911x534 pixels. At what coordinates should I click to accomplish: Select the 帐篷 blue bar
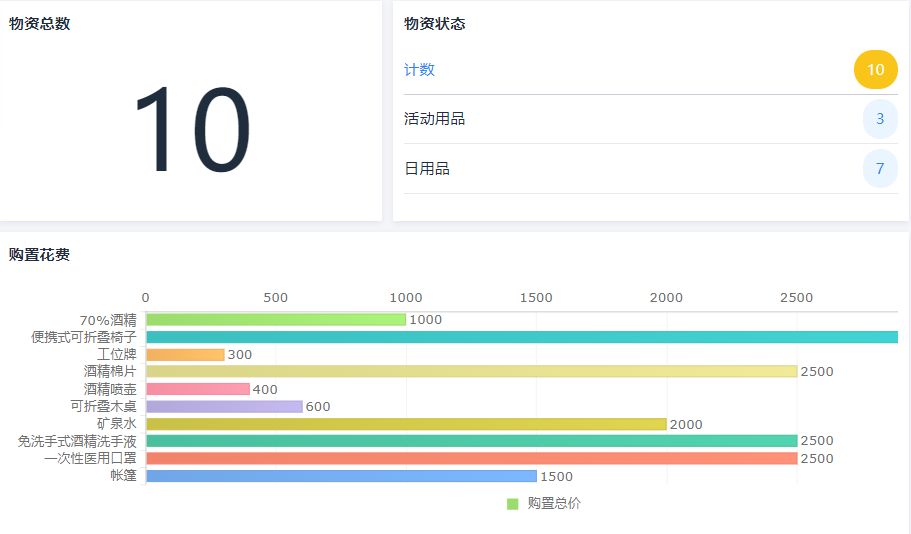pos(340,476)
